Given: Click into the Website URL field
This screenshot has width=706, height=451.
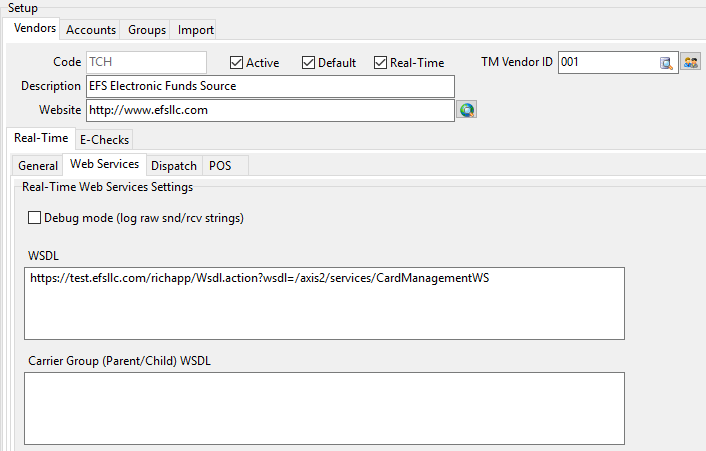Looking at the screenshot, I should (270, 110).
